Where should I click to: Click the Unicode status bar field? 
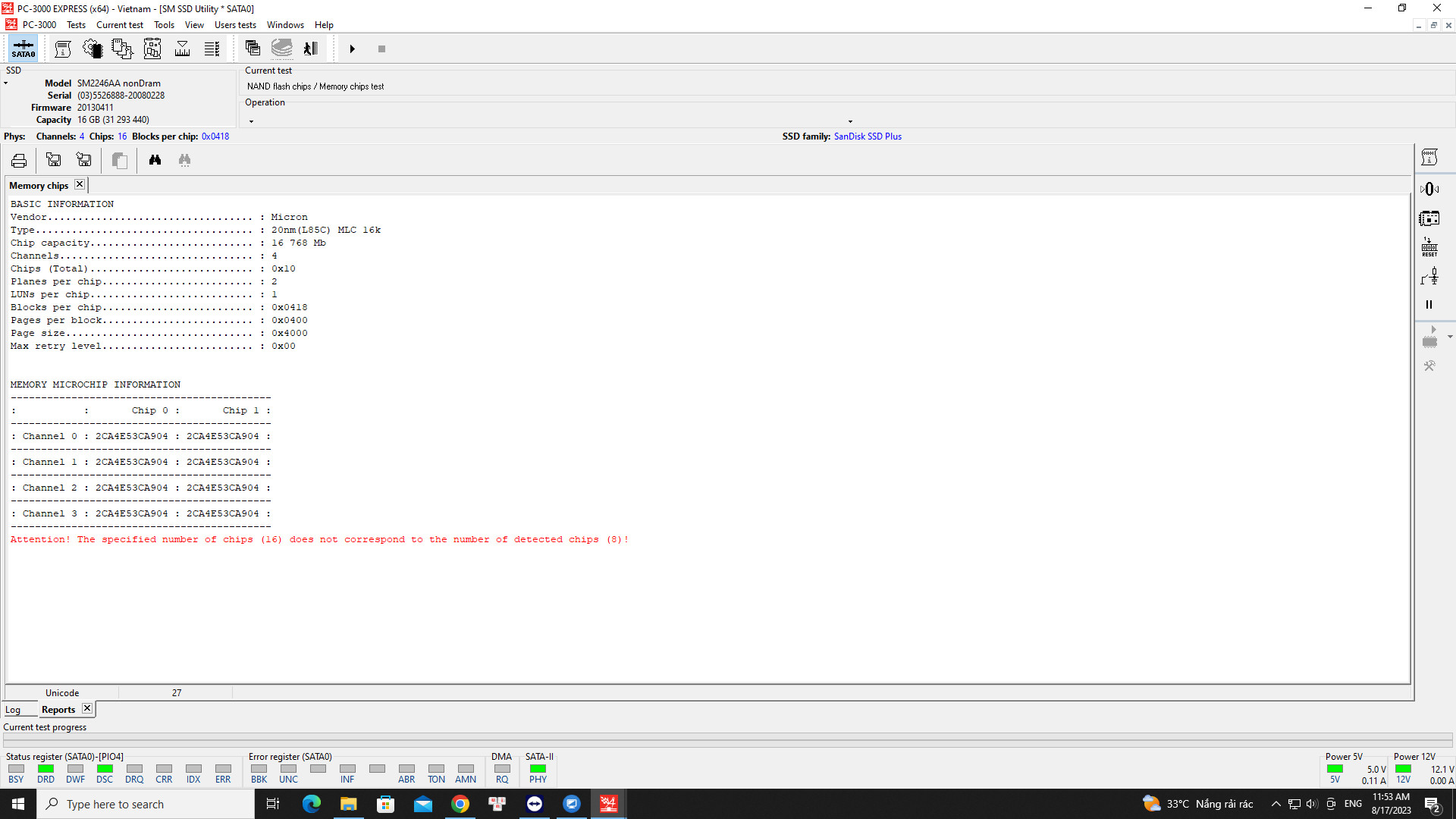62,693
